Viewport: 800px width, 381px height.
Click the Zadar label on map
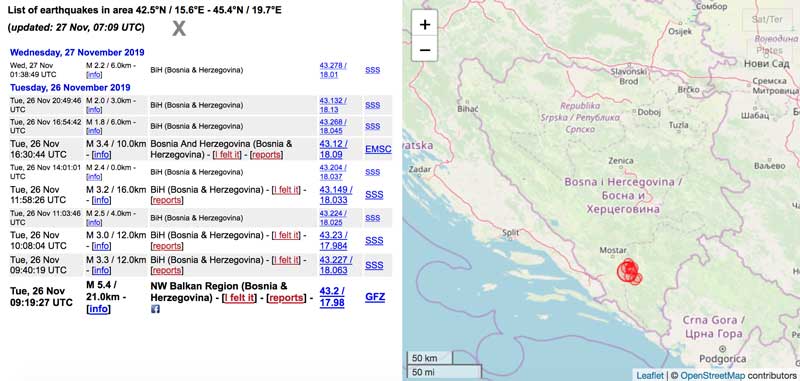pos(421,169)
